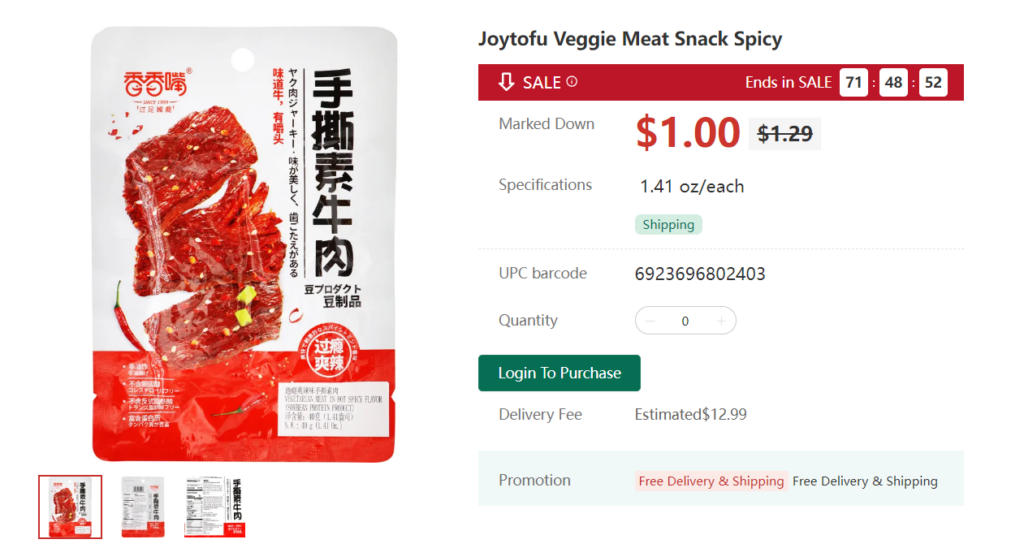Click the green Shipping tag

point(668,225)
